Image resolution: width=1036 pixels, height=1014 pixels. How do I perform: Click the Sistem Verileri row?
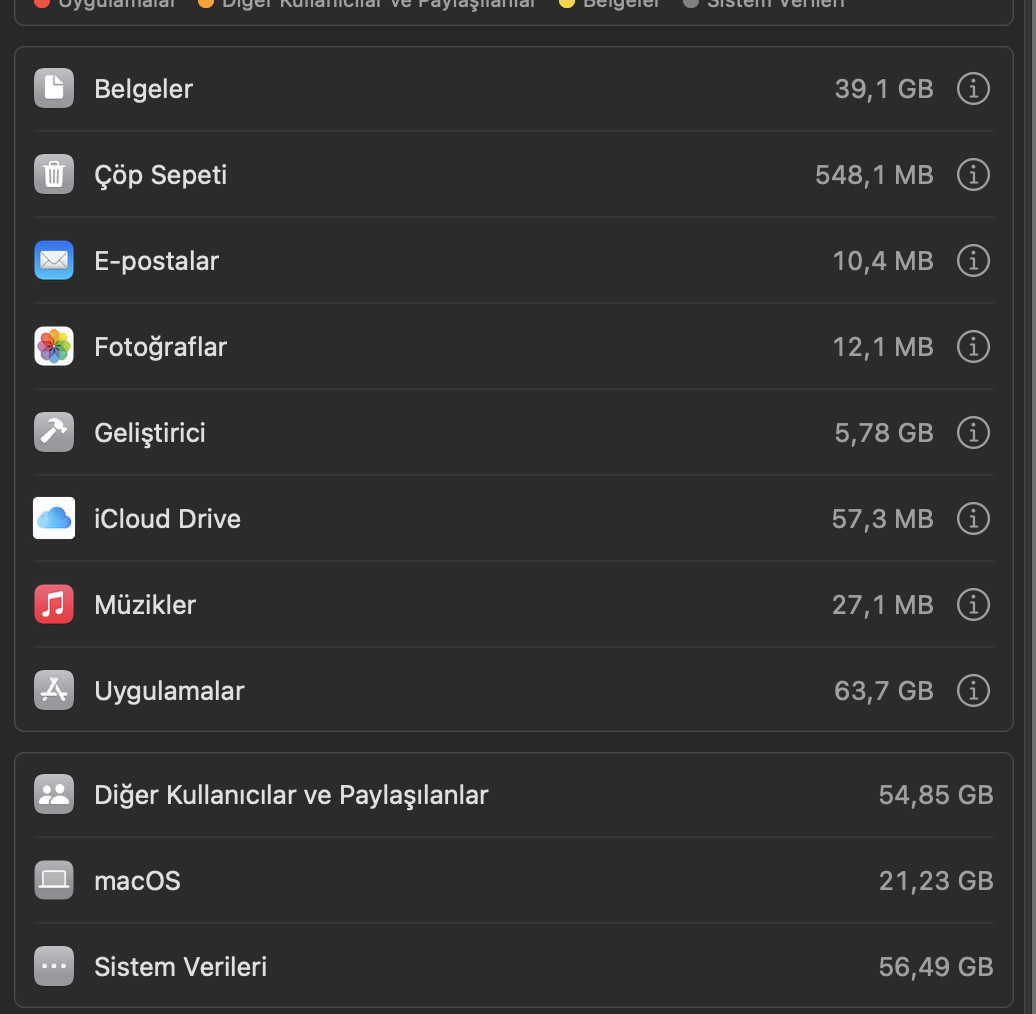[513, 966]
